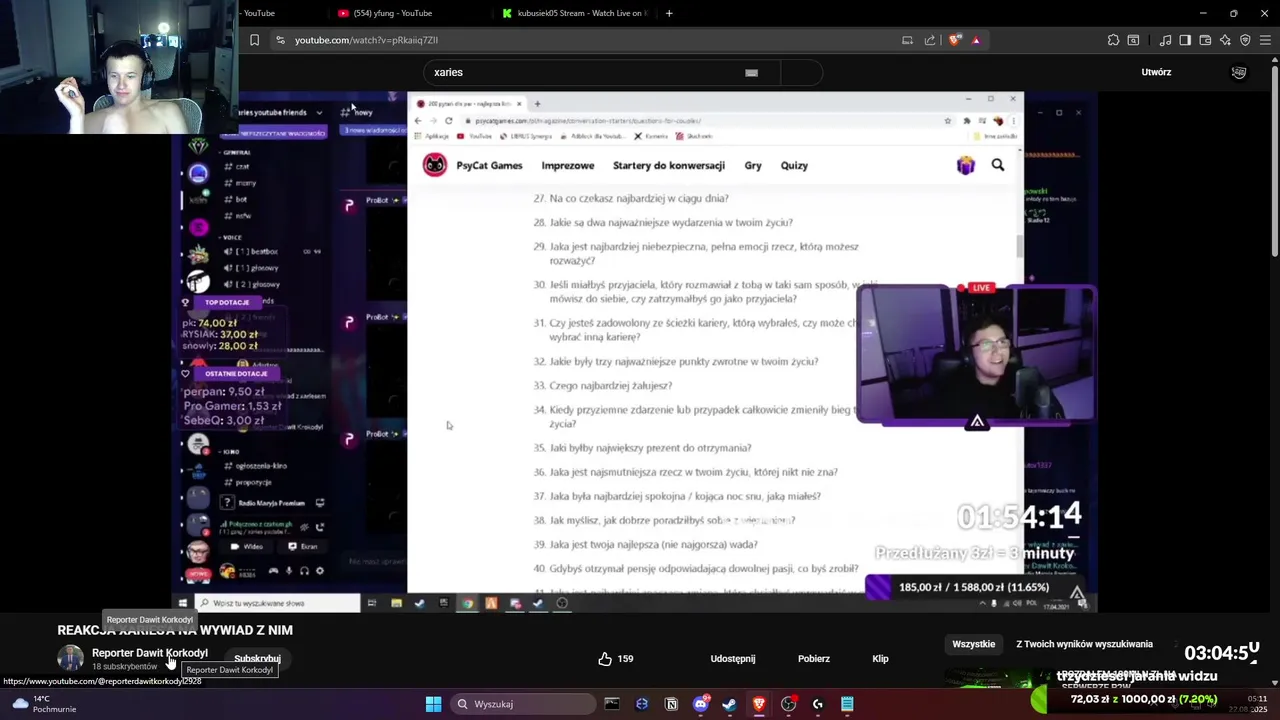The width and height of the screenshot is (1280, 720).
Task: Click the weather widget showing 14°C
Action: tap(43, 704)
